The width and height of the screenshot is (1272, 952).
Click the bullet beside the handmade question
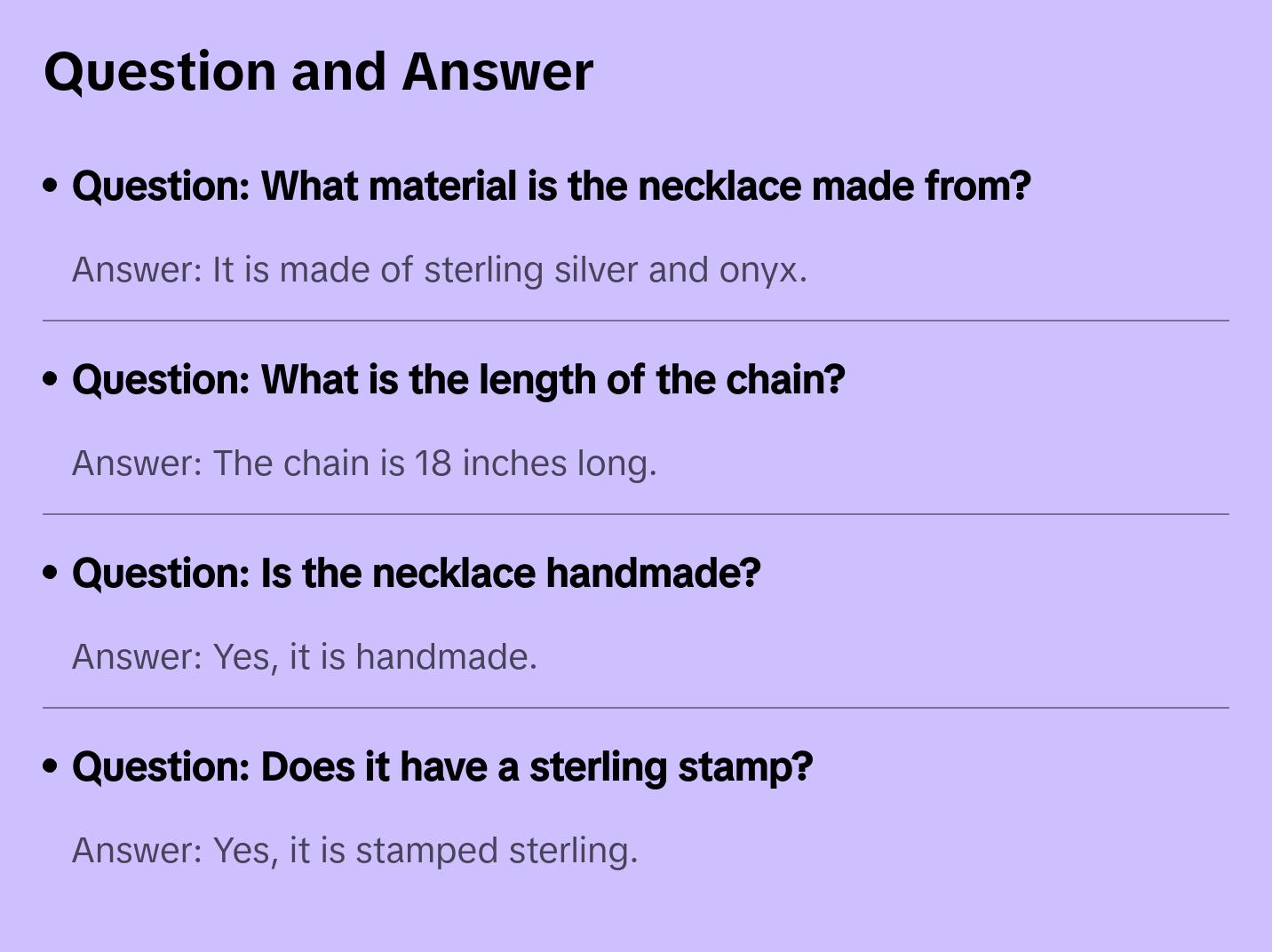coord(51,574)
